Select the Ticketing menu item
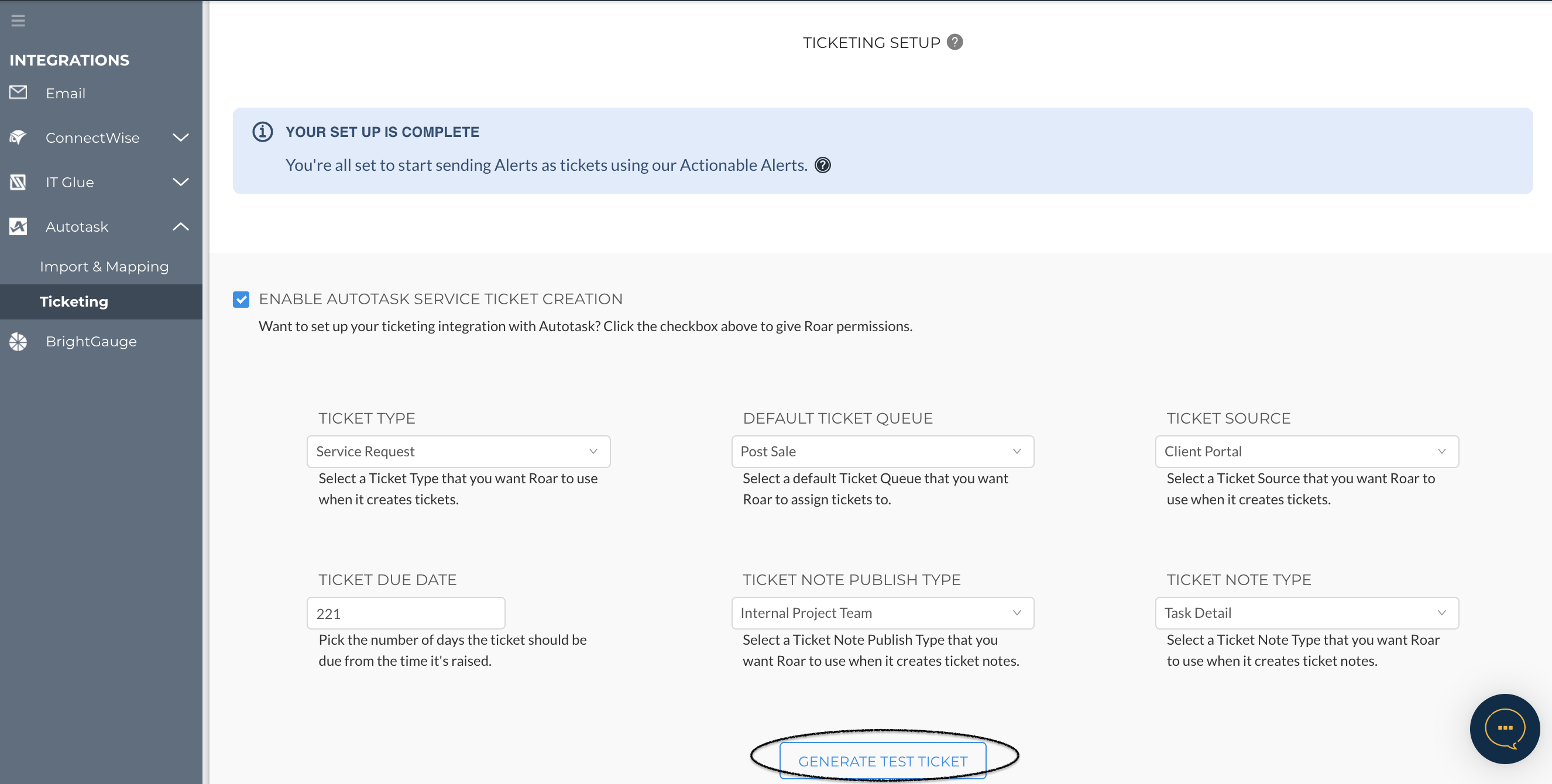This screenshot has height=784, width=1552. click(74, 302)
